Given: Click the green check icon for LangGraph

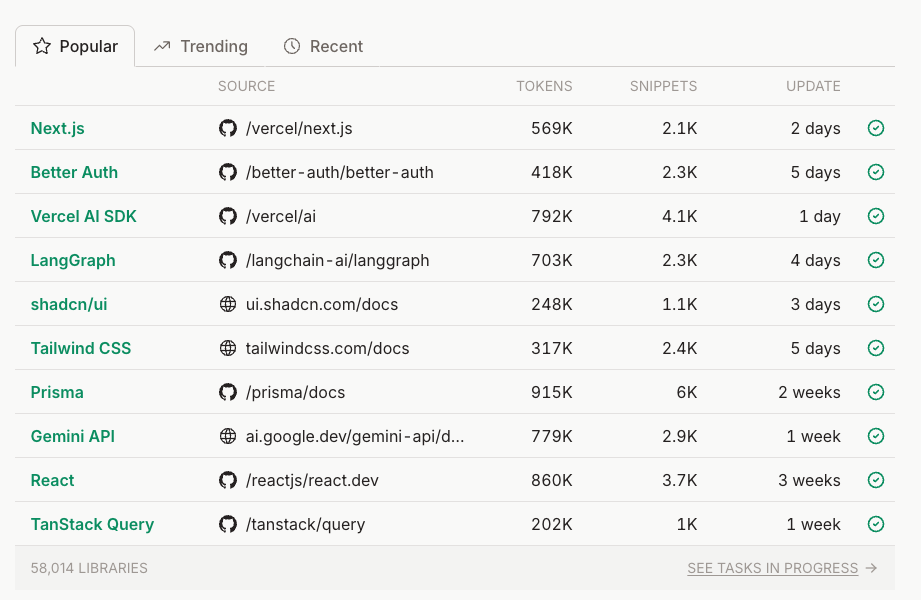Looking at the screenshot, I should (x=876, y=260).
